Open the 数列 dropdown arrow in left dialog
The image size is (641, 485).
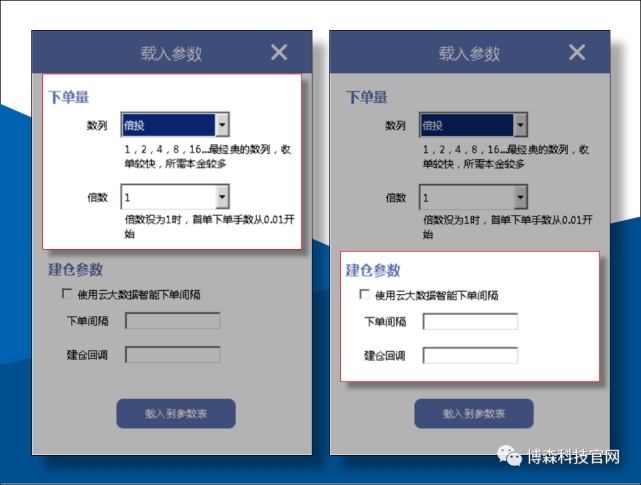[222, 124]
